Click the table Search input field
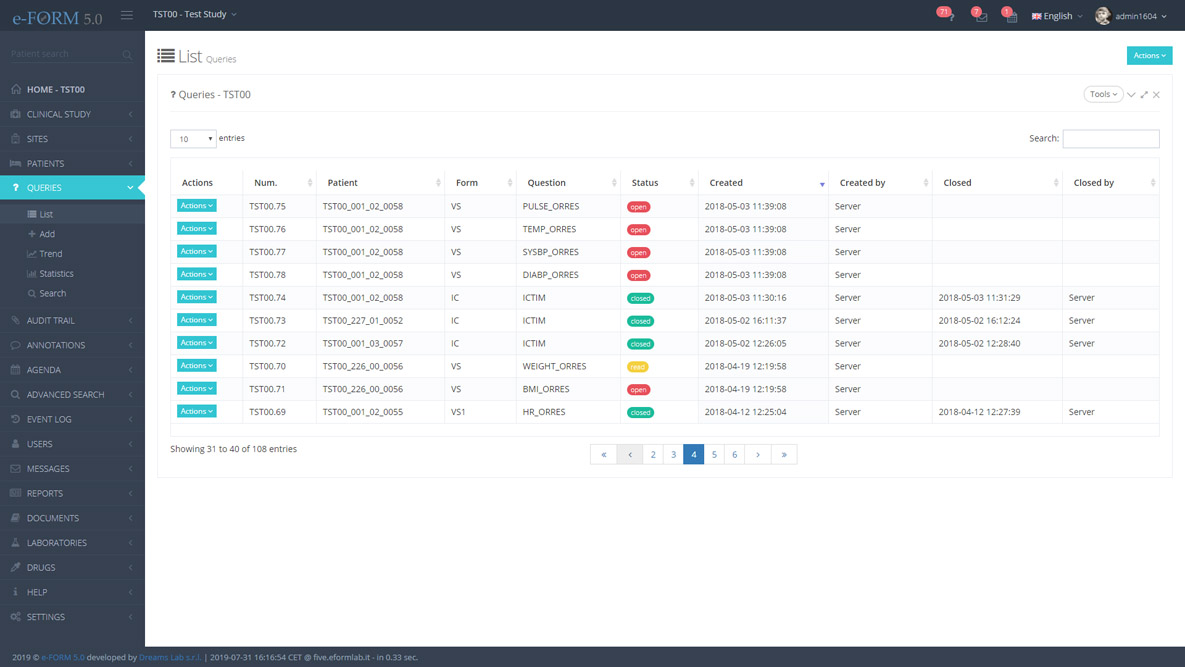Viewport: 1185px width, 667px height. click(1110, 139)
